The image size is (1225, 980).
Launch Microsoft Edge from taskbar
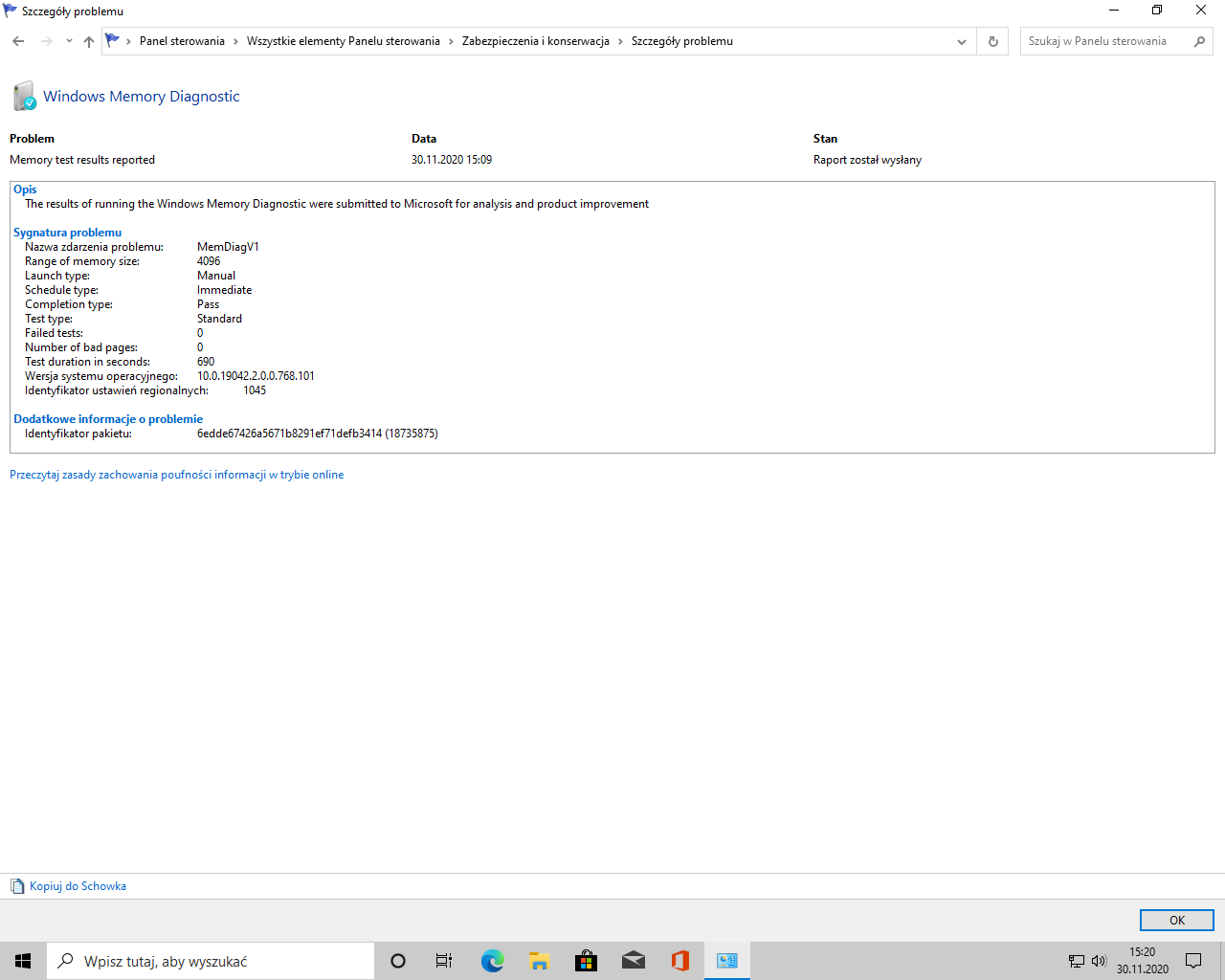[492, 961]
